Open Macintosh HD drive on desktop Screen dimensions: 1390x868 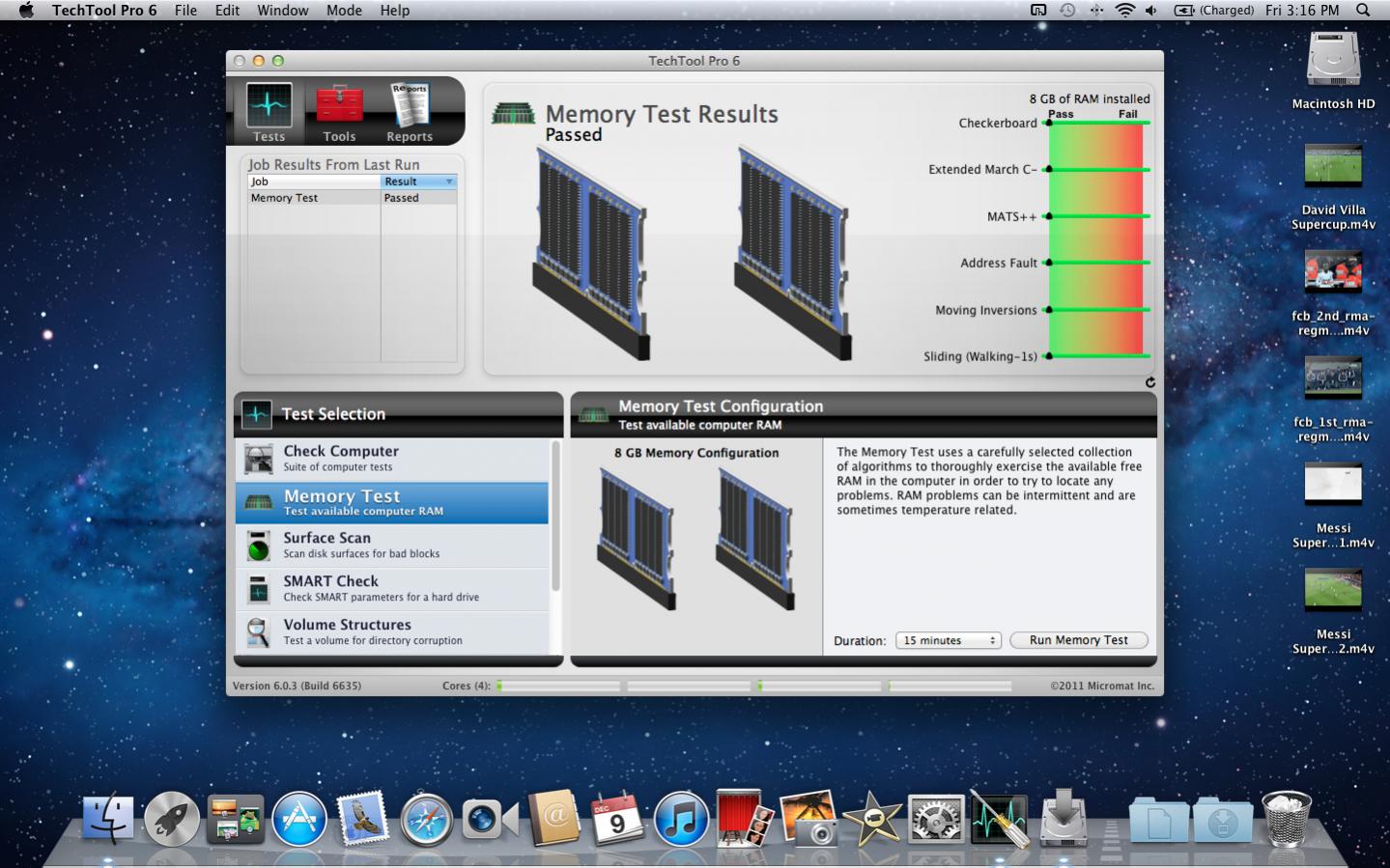click(1333, 70)
